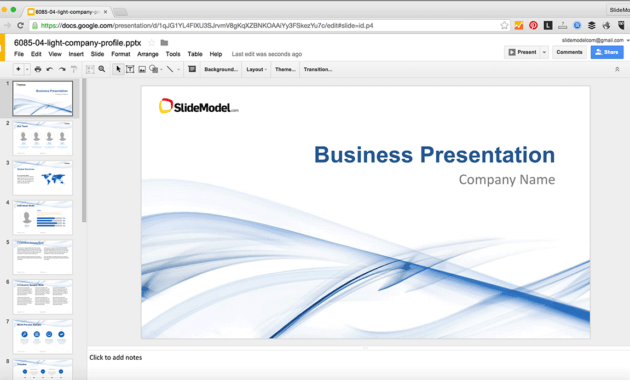Print the presentation with the printer icon
Image resolution: width=630 pixels, height=380 pixels.
tap(38, 69)
